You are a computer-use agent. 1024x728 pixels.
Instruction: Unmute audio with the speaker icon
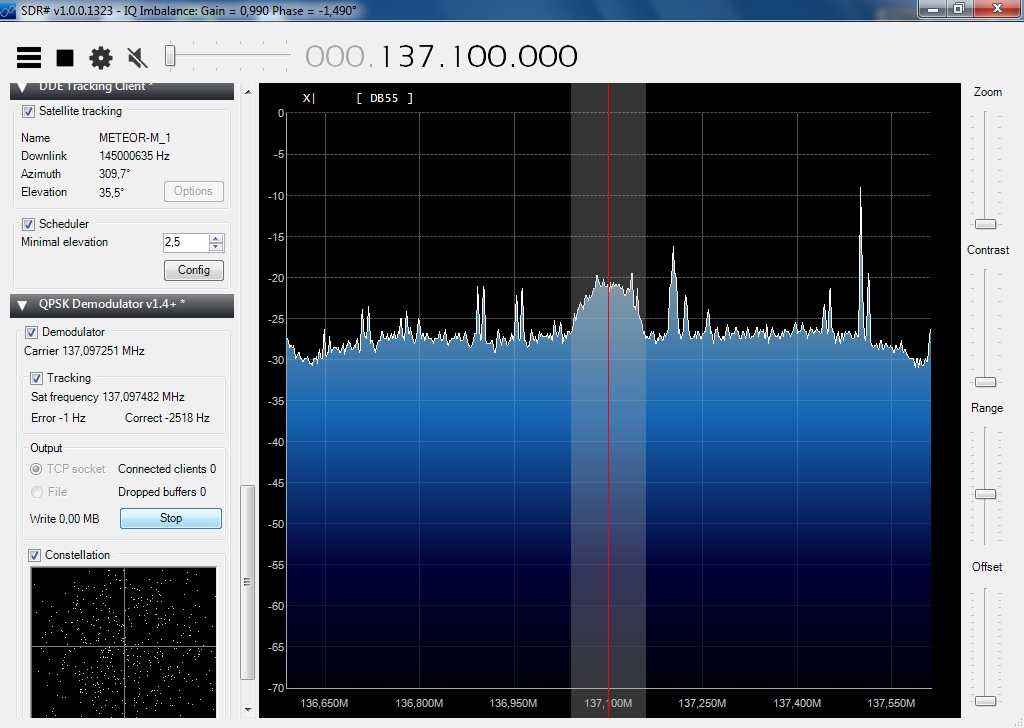pyautogui.click(x=137, y=58)
